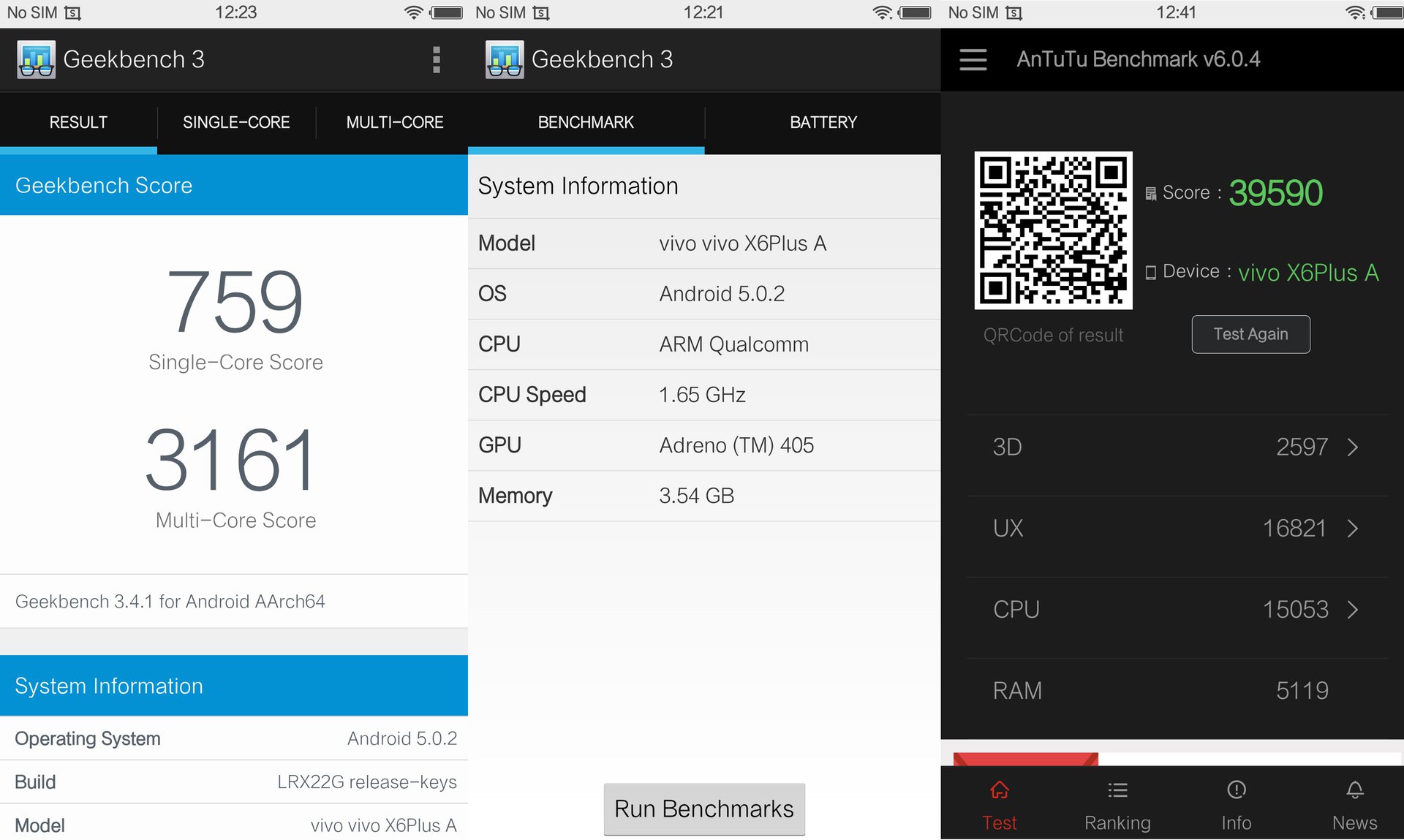The image size is (1404, 840).
Task: Tap the single-core score 759
Action: point(235,301)
